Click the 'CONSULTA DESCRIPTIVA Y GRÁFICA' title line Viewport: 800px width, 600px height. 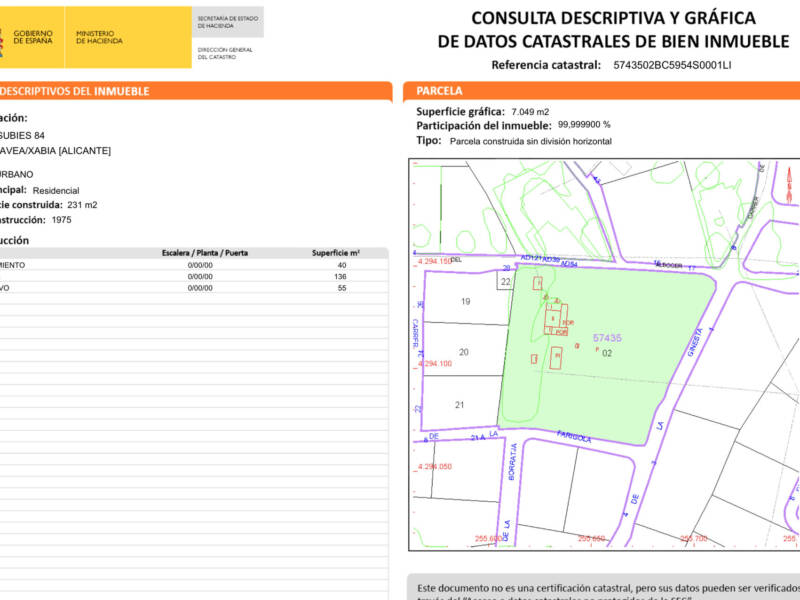coord(613,18)
